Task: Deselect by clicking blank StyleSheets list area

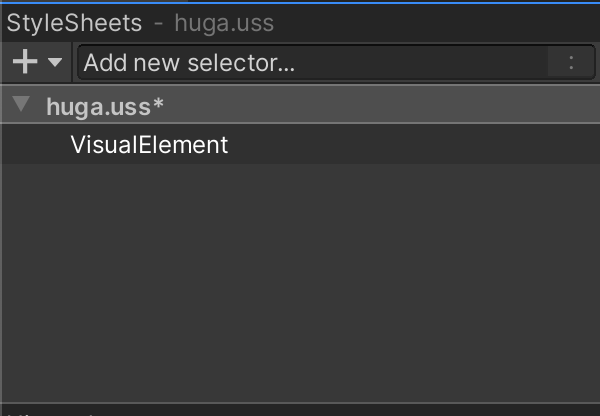Action: point(300,300)
